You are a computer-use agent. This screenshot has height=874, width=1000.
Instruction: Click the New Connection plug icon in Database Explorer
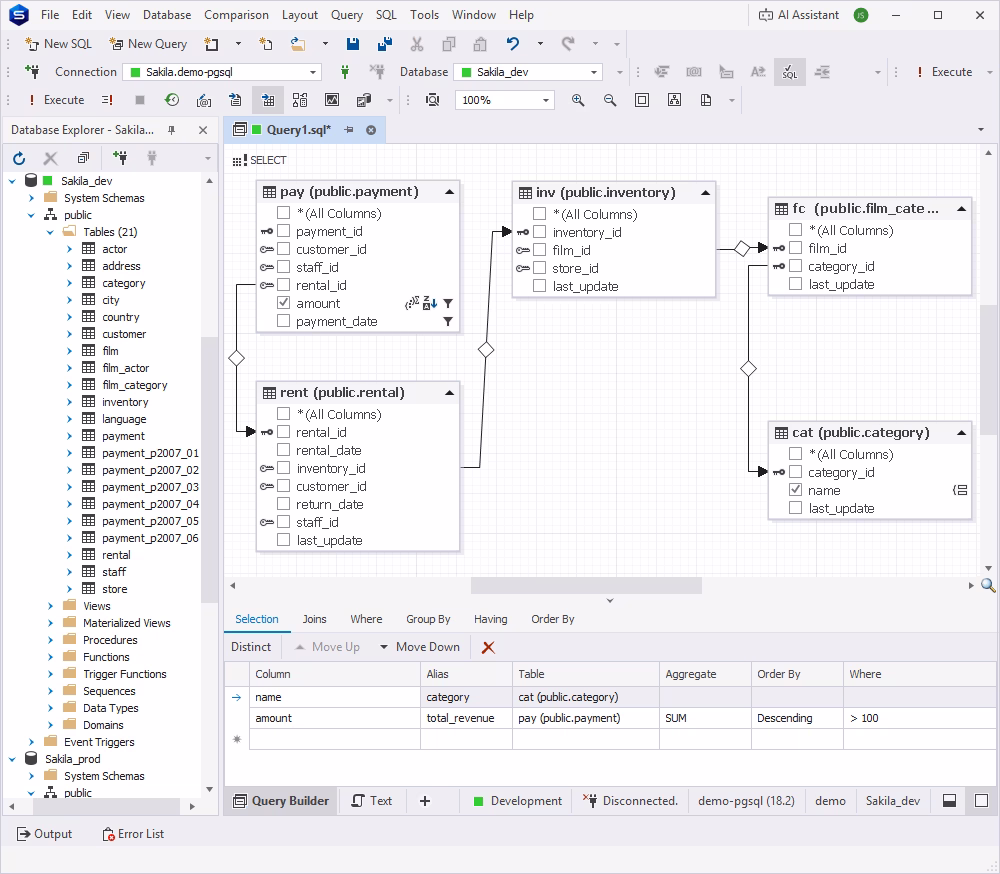pos(119,158)
